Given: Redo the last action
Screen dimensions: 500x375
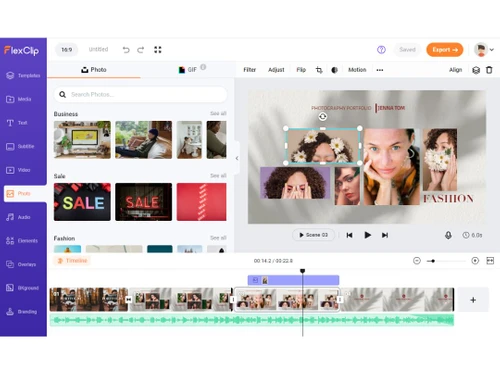Looking at the screenshot, I should point(141,50).
